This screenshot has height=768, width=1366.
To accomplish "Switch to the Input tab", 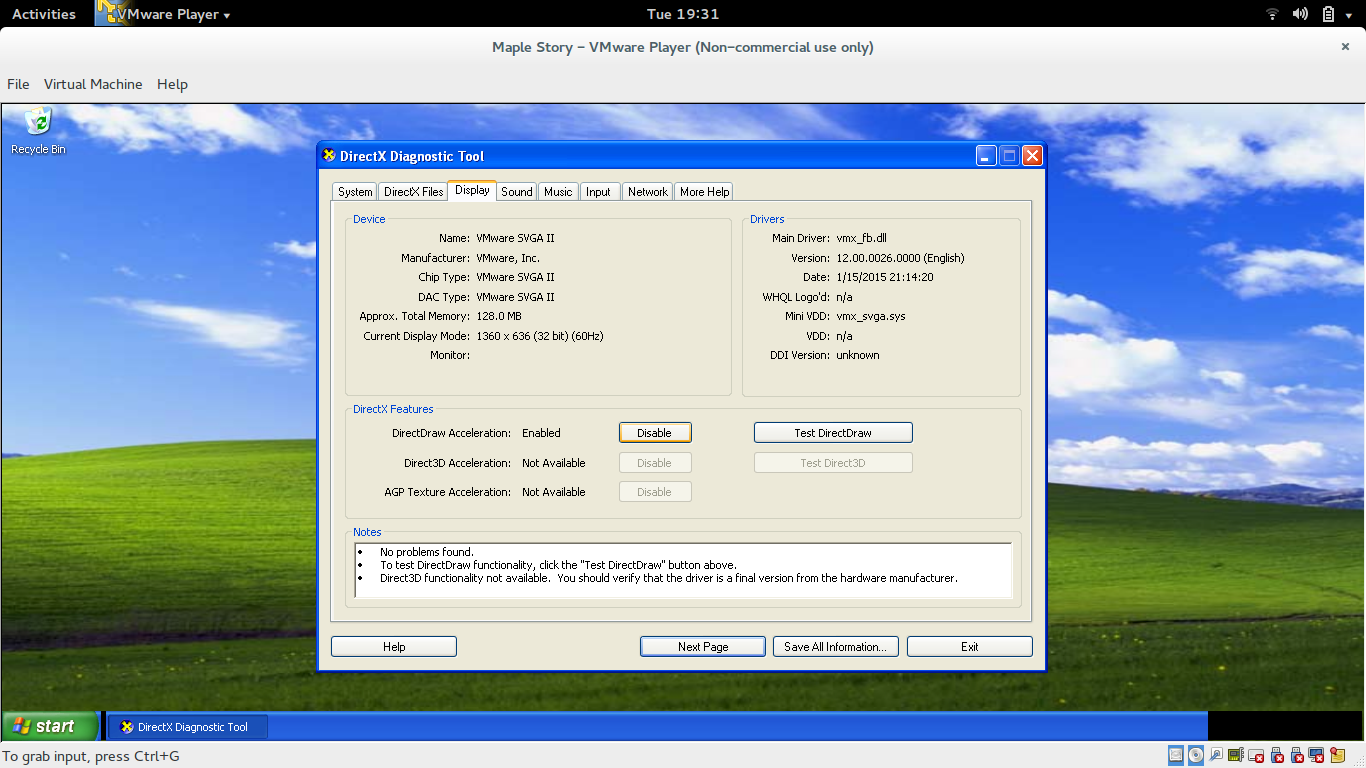I will pyautogui.click(x=599, y=192).
